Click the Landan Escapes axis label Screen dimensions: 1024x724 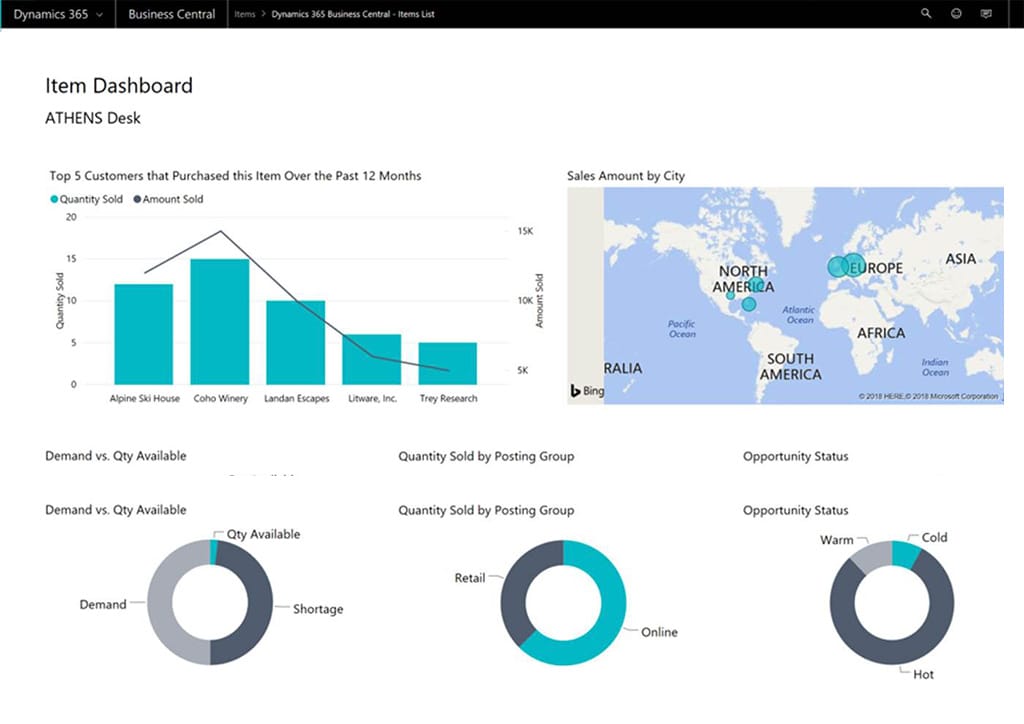pos(296,398)
